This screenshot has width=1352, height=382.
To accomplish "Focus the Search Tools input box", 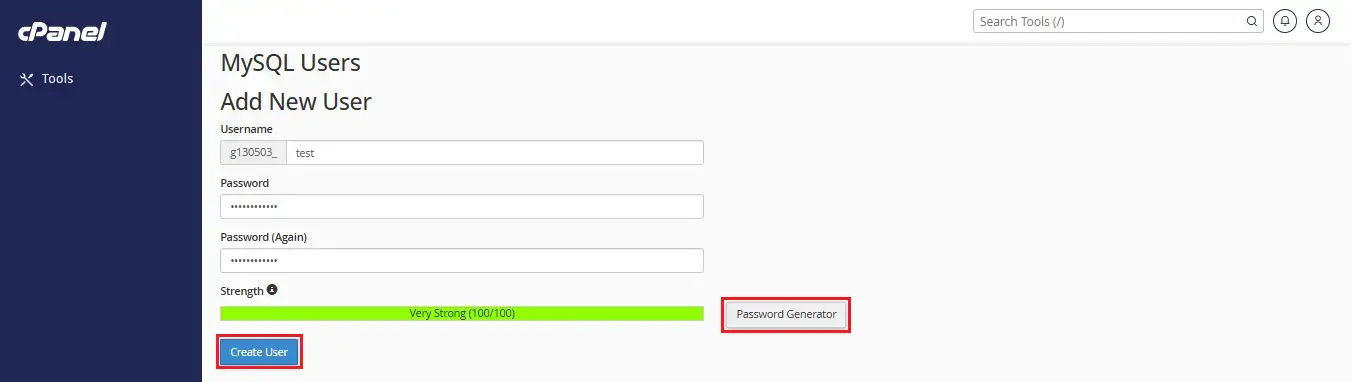I will coord(1110,21).
